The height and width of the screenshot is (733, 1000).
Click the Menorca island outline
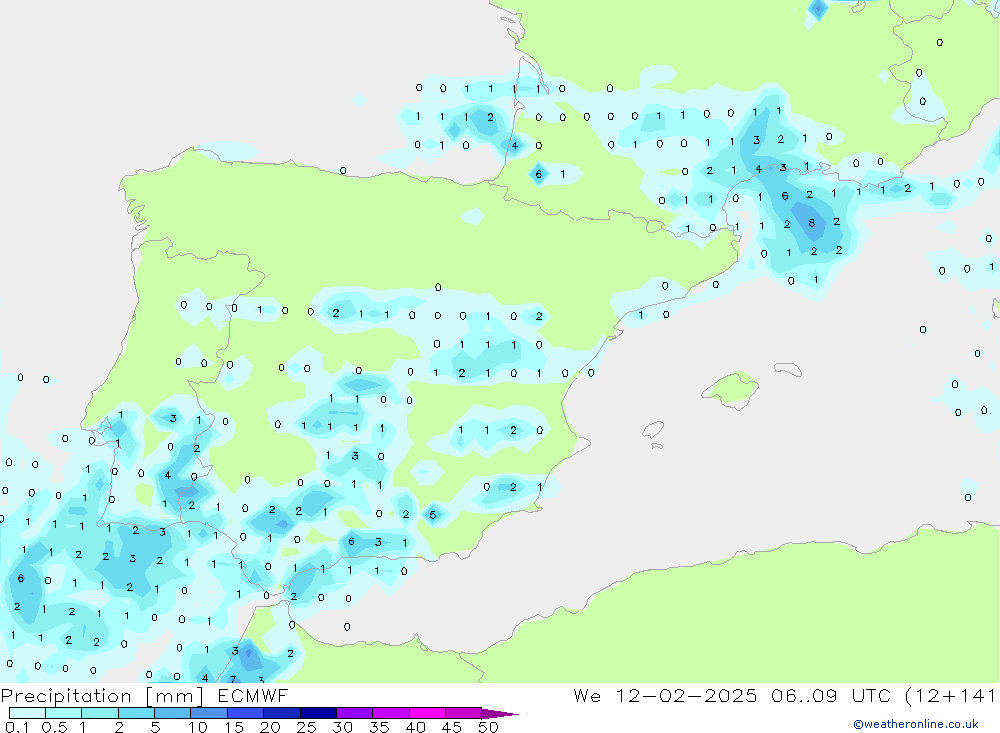coord(788,369)
